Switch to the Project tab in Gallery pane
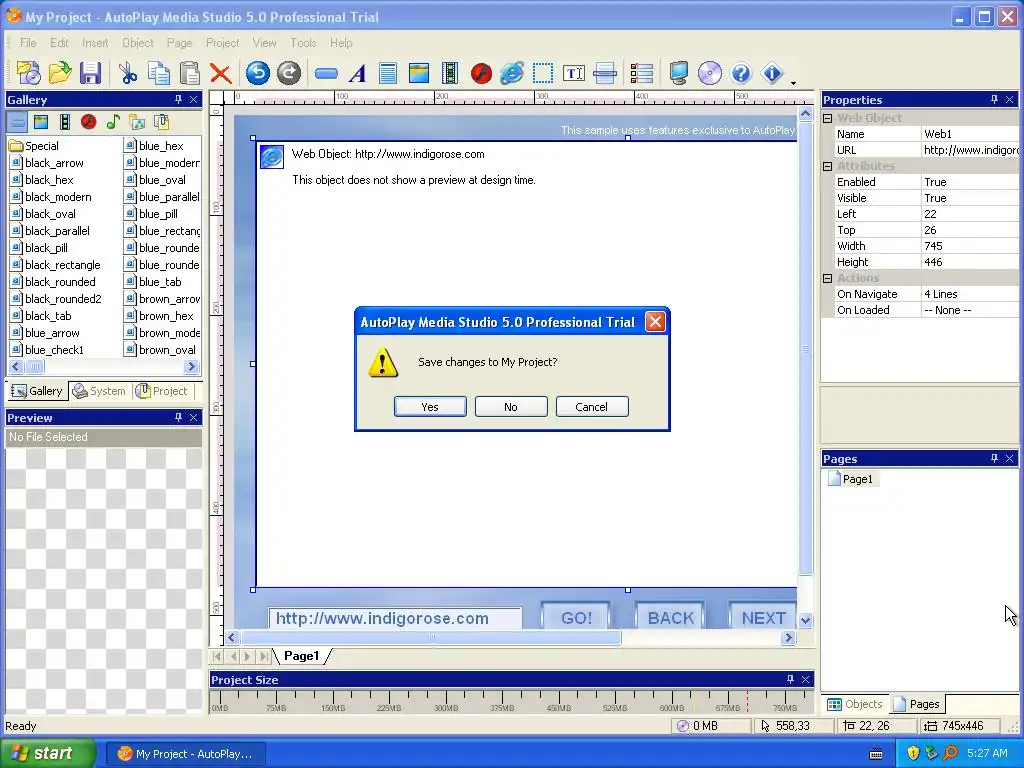 161,391
